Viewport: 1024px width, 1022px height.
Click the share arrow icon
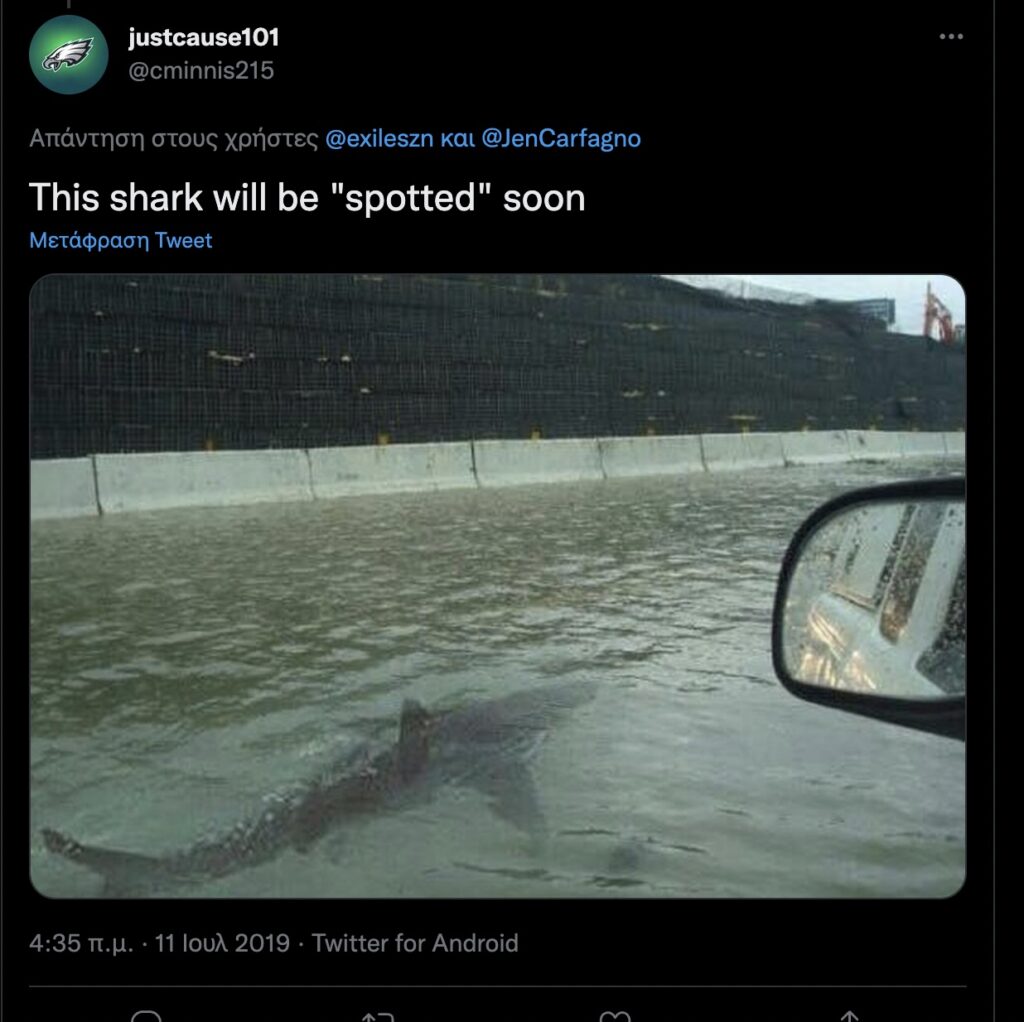tap(848, 1016)
